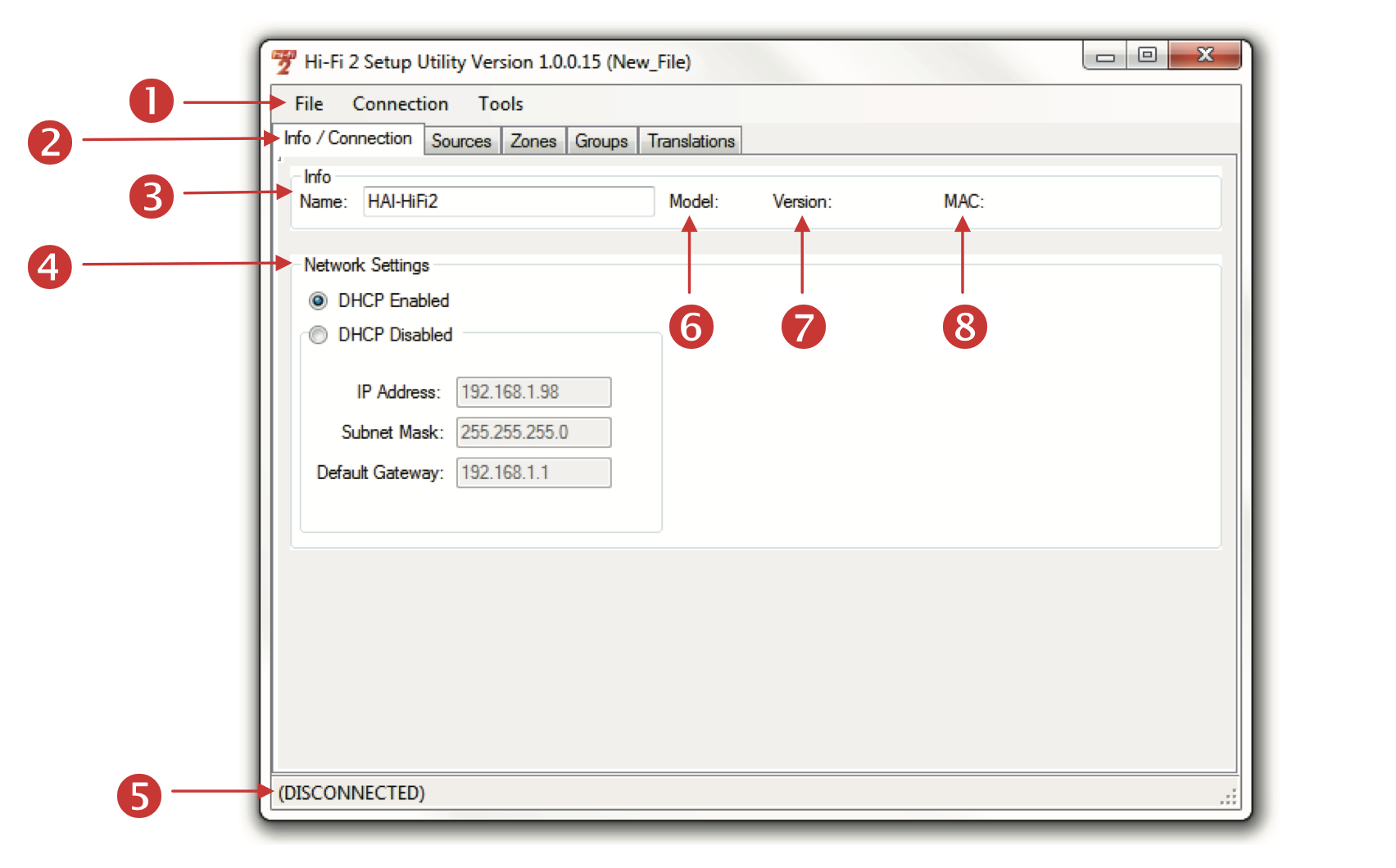Select the Info / Connection tab
The image size is (1396, 868).
(x=348, y=138)
